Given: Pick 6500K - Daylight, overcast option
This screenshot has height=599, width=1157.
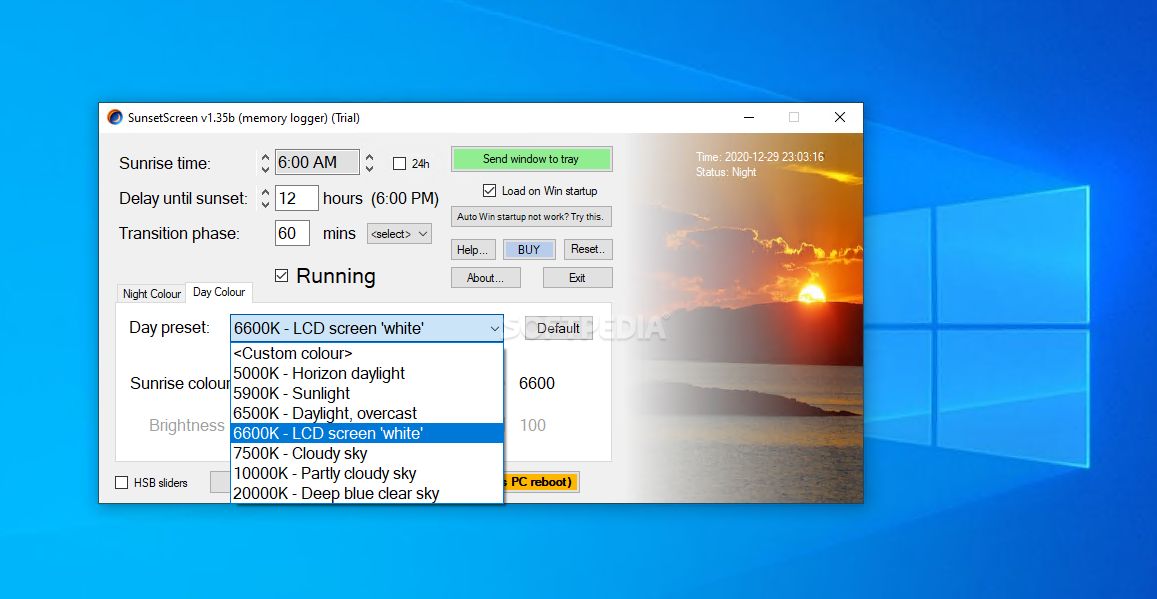Looking at the screenshot, I should click(x=367, y=413).
